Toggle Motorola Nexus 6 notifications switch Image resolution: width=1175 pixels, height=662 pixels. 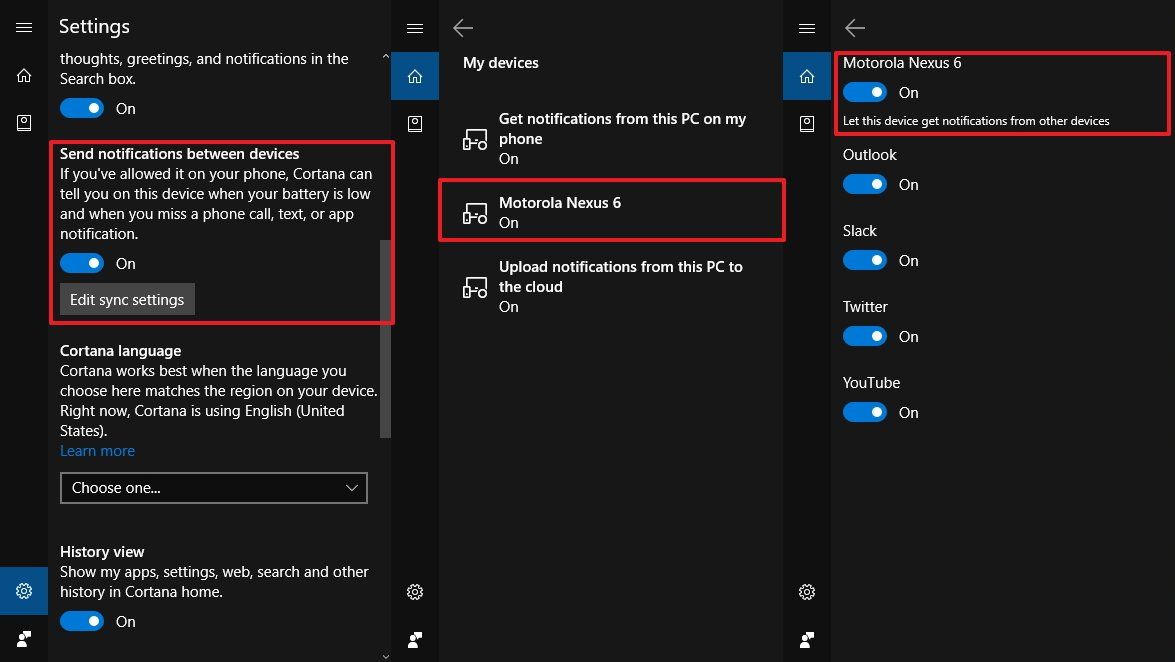[x=865, y=92]
